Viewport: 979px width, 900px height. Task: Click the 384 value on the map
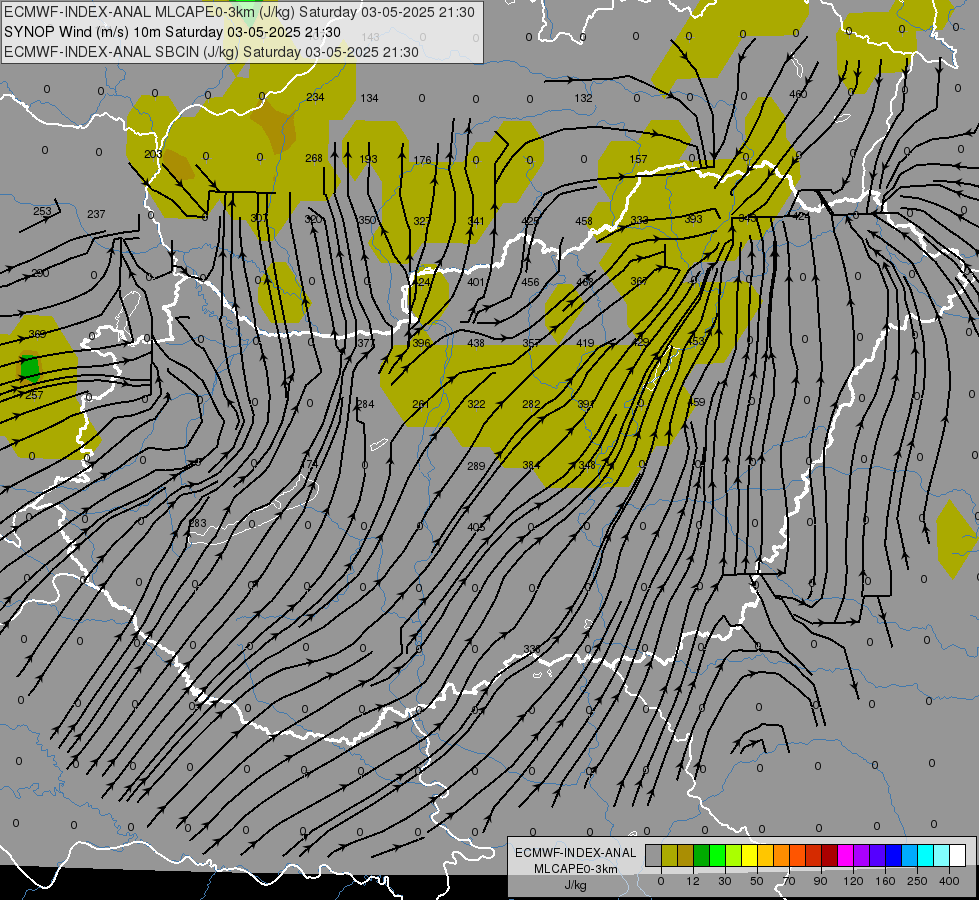click(x=531, y=465)
